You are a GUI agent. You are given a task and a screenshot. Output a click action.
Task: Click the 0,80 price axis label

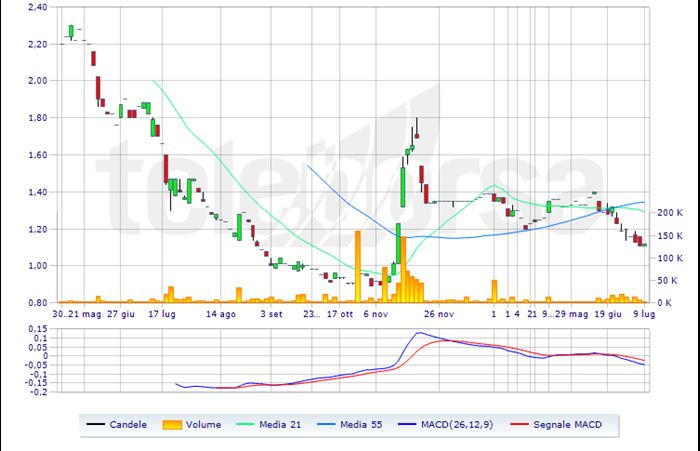coord(37,303)
